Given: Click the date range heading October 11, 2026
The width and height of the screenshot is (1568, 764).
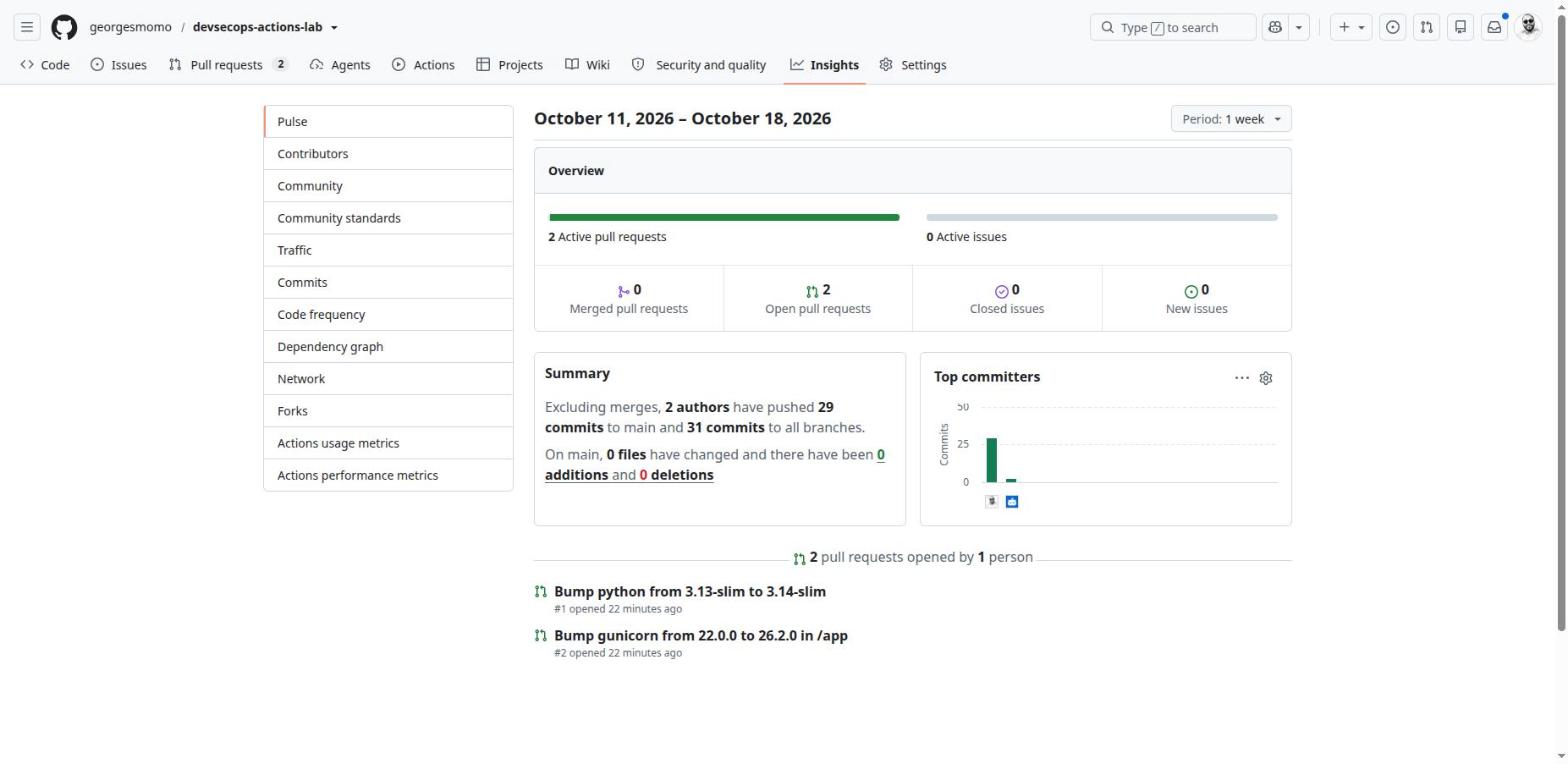Looking at the screenshot, I should point(683,119).
